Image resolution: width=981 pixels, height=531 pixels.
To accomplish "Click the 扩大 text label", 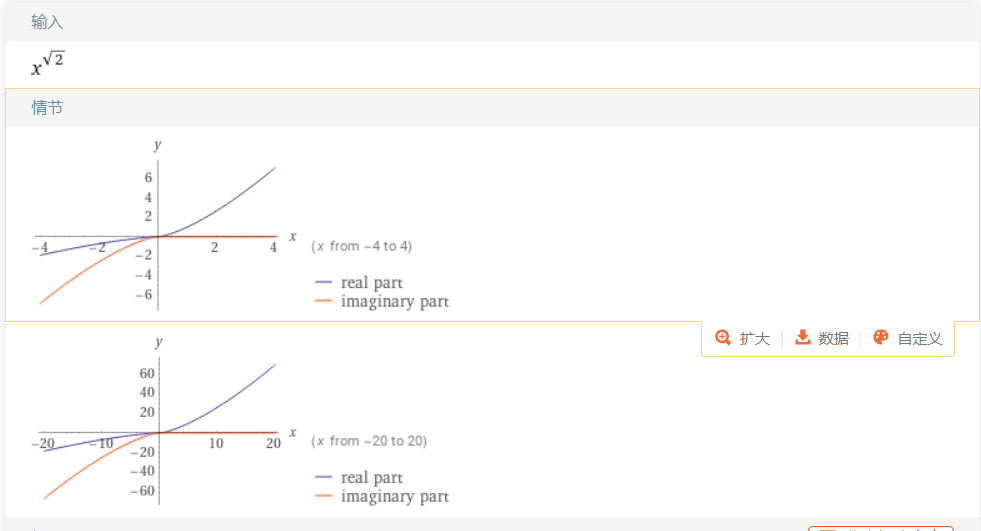I will 755,338.
